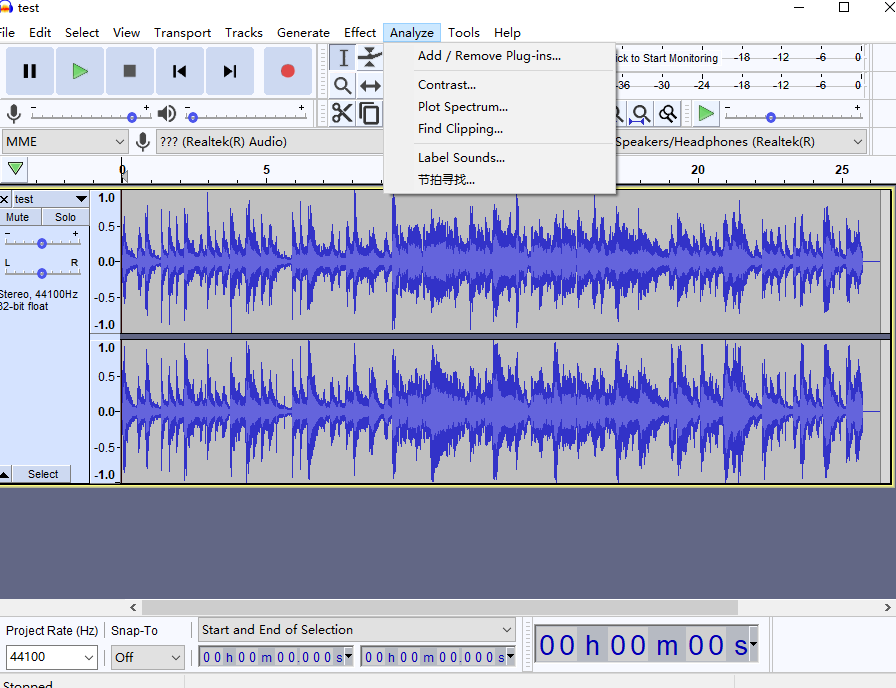Skip to start of the track
This screenshot has width=896, height=688.
[x=179, y=71]
